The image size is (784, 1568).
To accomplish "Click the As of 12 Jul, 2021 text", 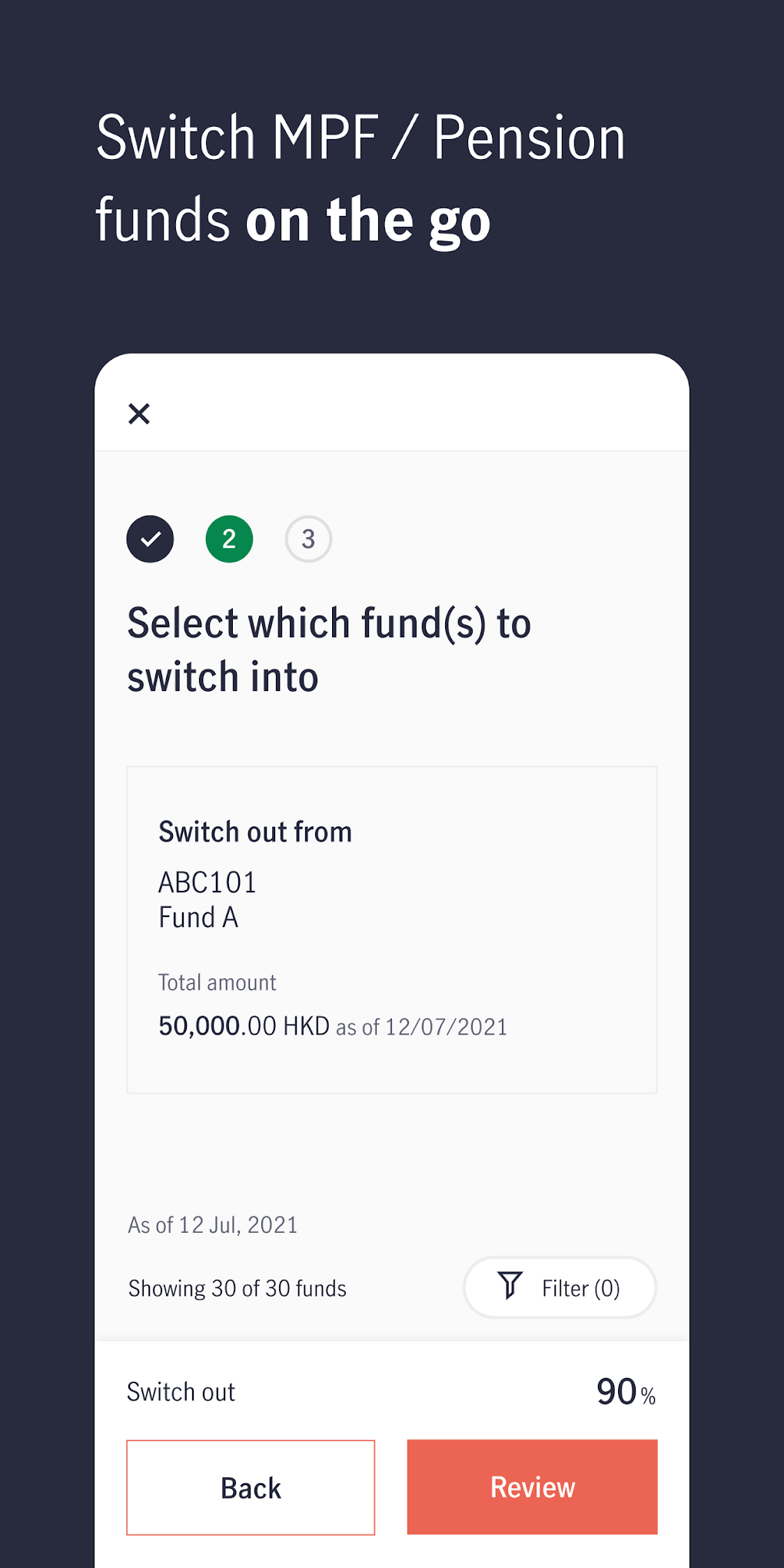I will pyautogui.click(x=212, y=1224).
